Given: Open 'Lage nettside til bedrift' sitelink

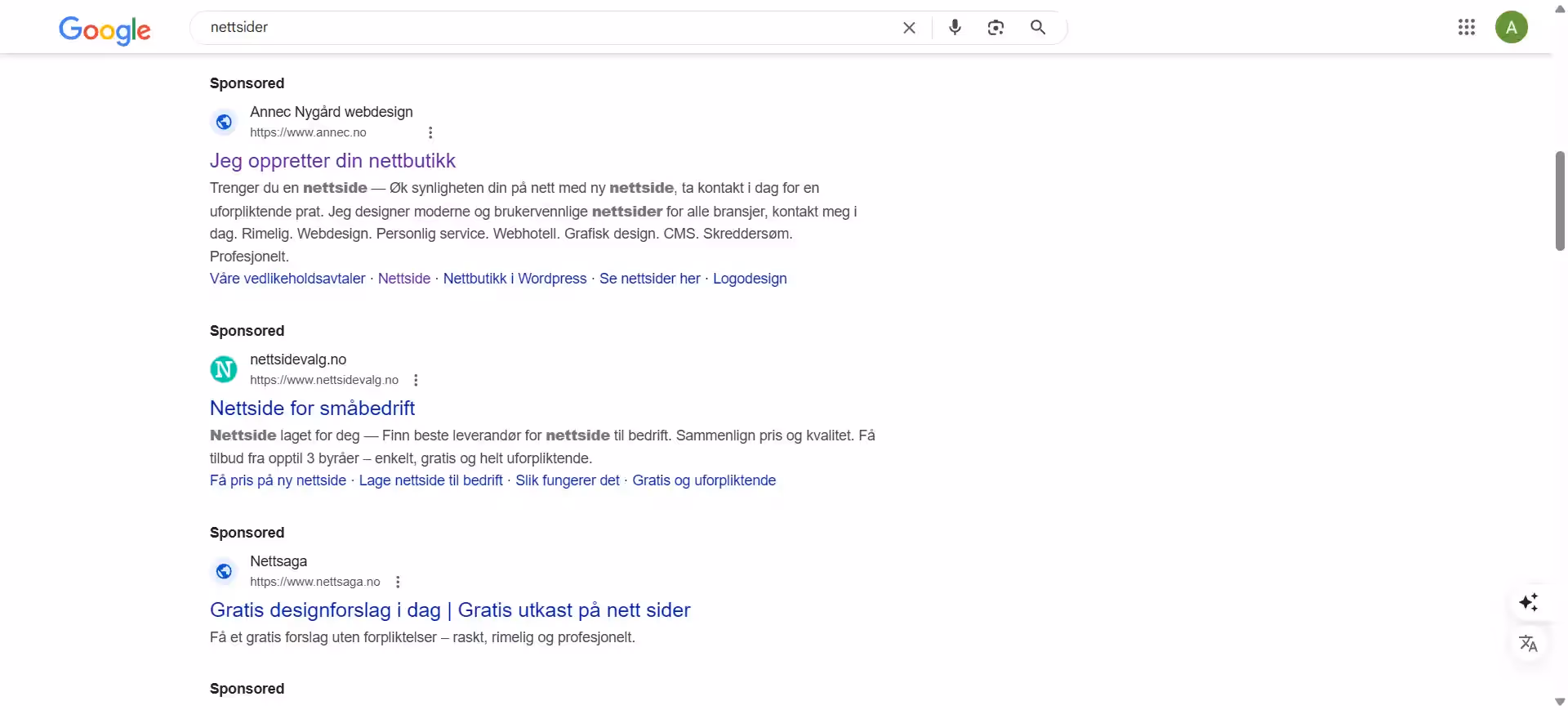Looking at the screenshot, I should [x=431, y=480].
